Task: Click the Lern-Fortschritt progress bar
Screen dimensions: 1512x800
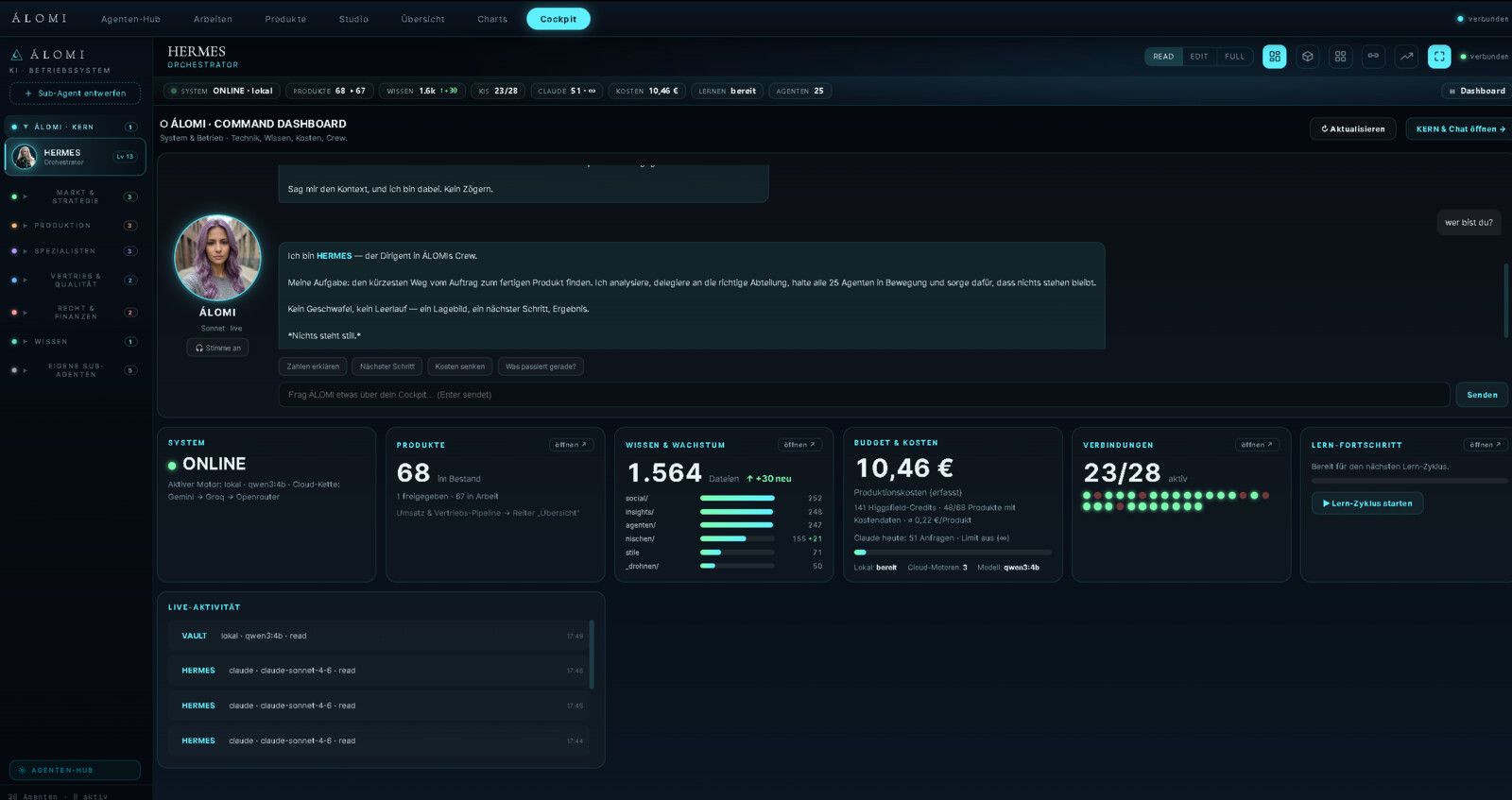Action: (1409, 481)
